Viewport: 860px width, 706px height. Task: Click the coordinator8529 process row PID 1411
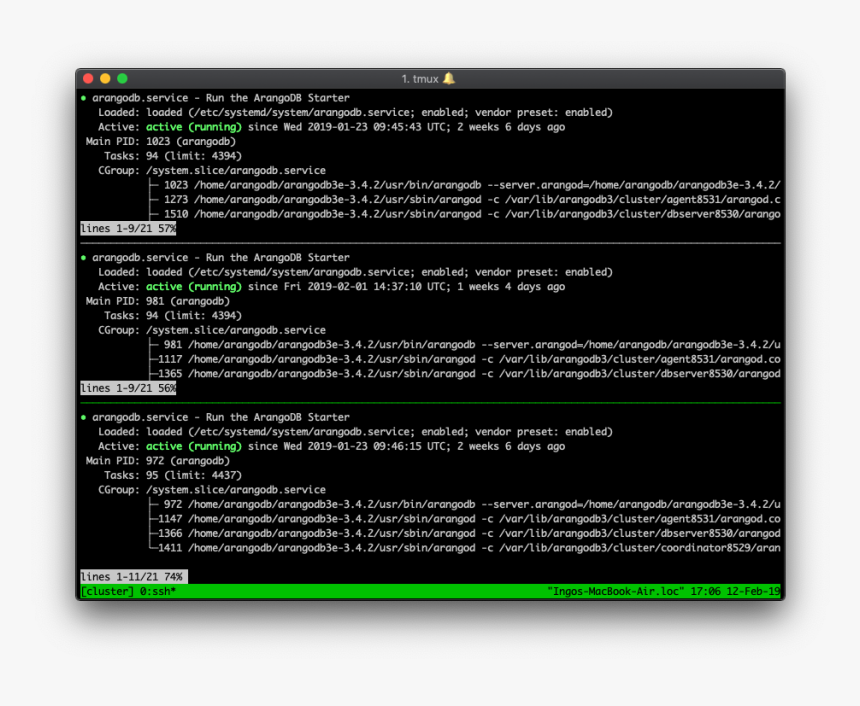point(465,547)
